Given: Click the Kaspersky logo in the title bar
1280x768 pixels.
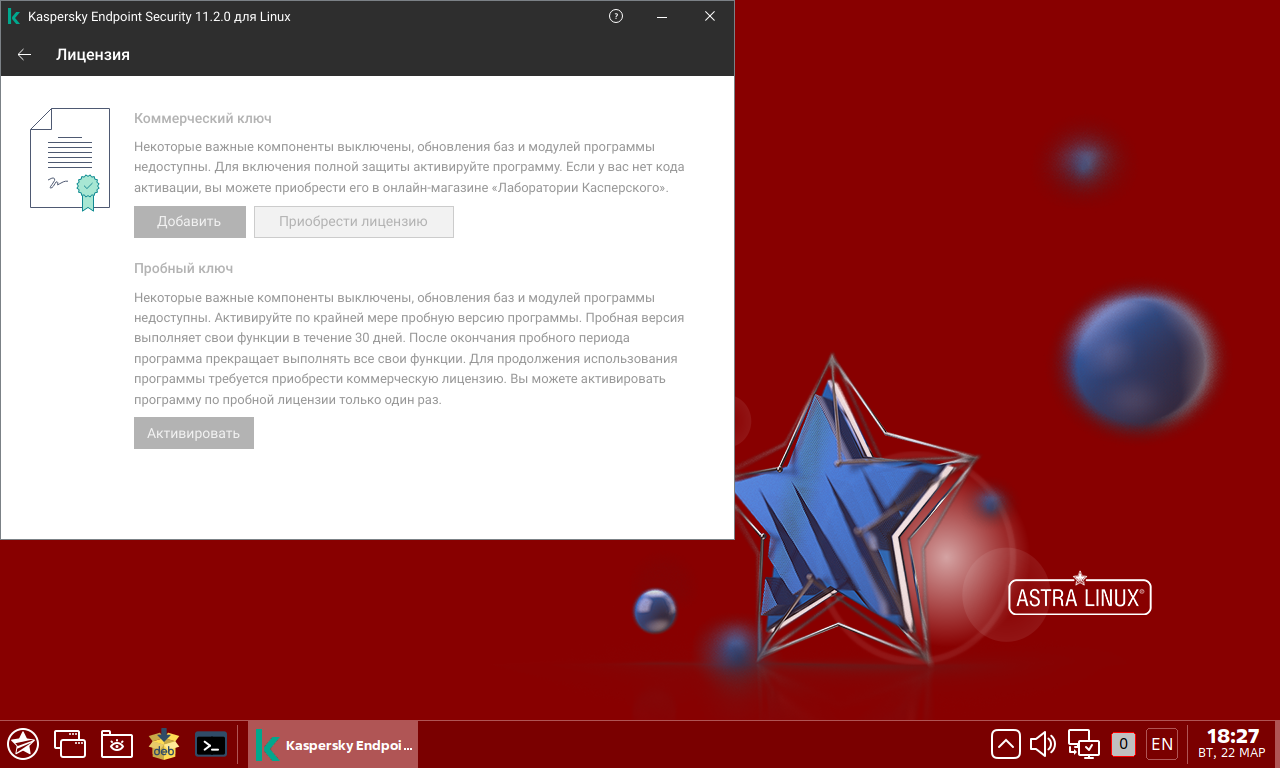Looking at the screenshot, I should point(14,17).
